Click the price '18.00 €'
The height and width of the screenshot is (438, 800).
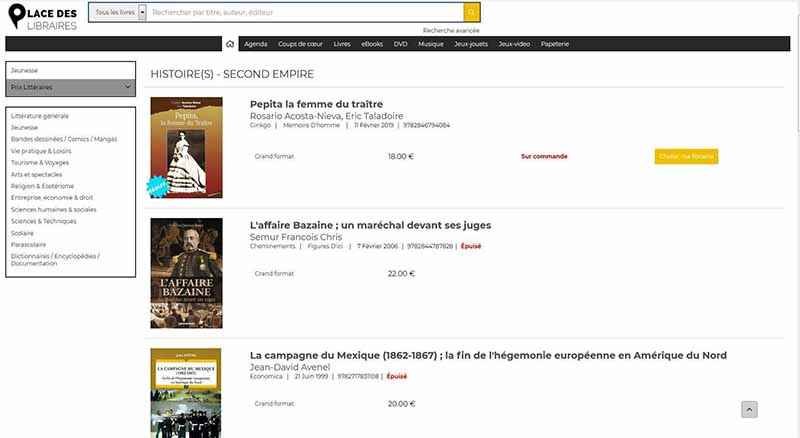tap(401, 156)
